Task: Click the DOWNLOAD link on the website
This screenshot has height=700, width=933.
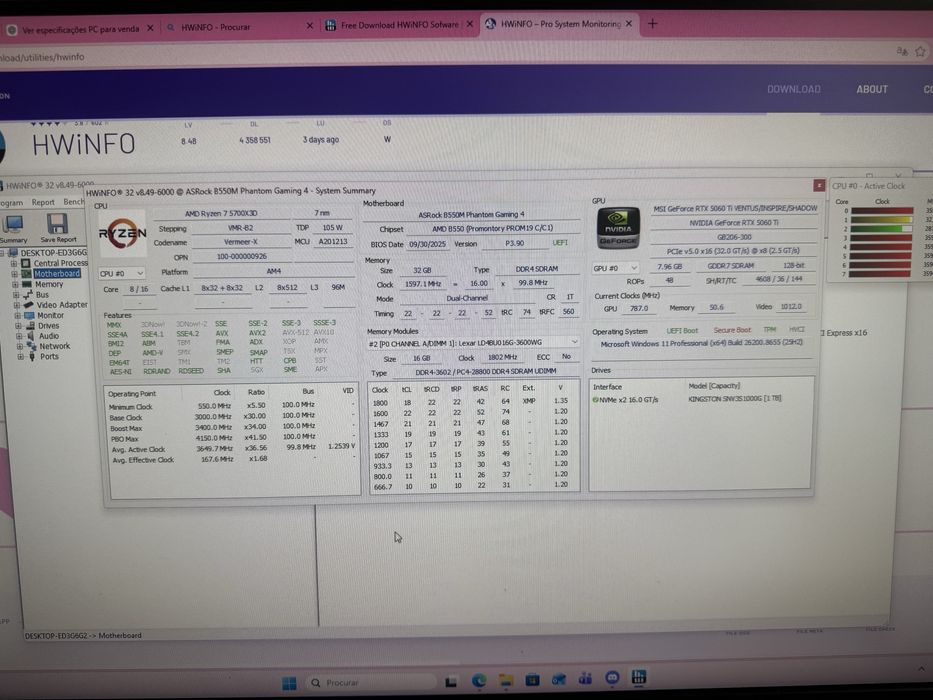Action: (794, 89)
